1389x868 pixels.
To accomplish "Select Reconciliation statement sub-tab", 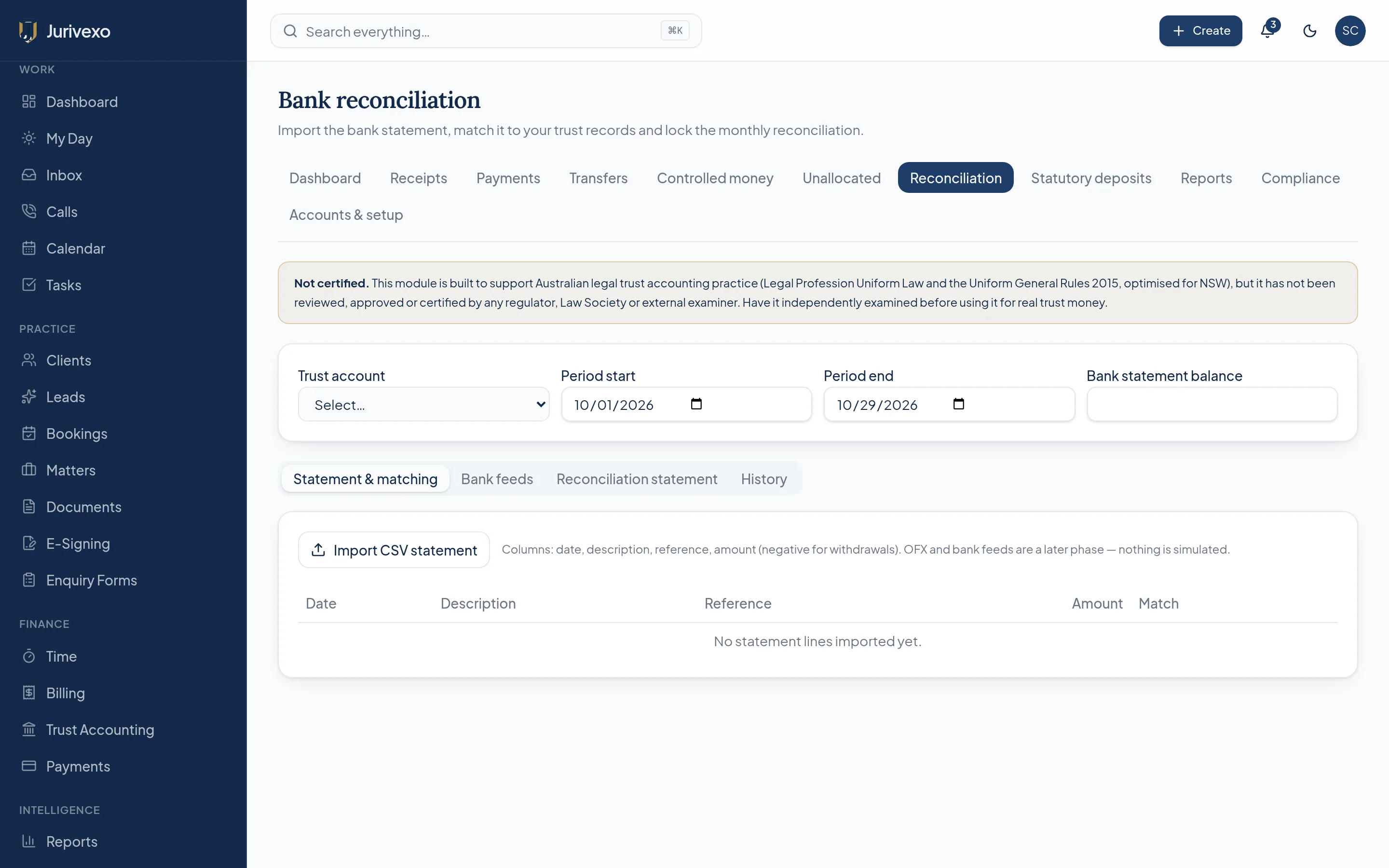I will coord(637,479).
